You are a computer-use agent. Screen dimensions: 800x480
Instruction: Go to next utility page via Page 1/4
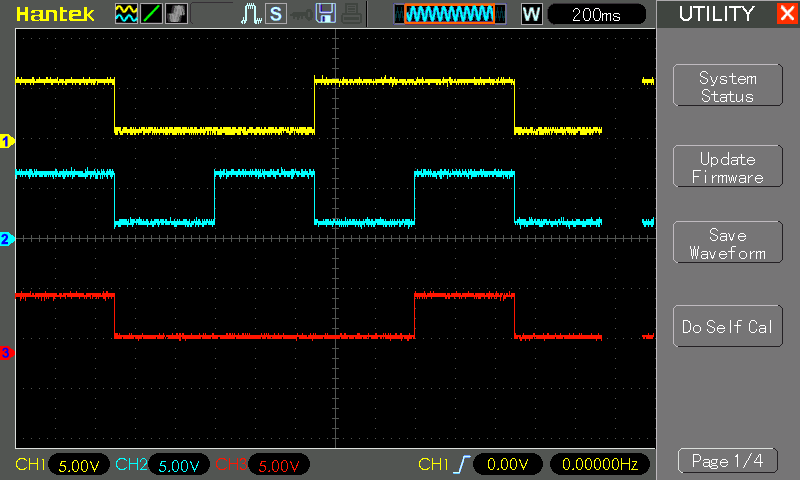pyautogui.click(x=727, y=461)
